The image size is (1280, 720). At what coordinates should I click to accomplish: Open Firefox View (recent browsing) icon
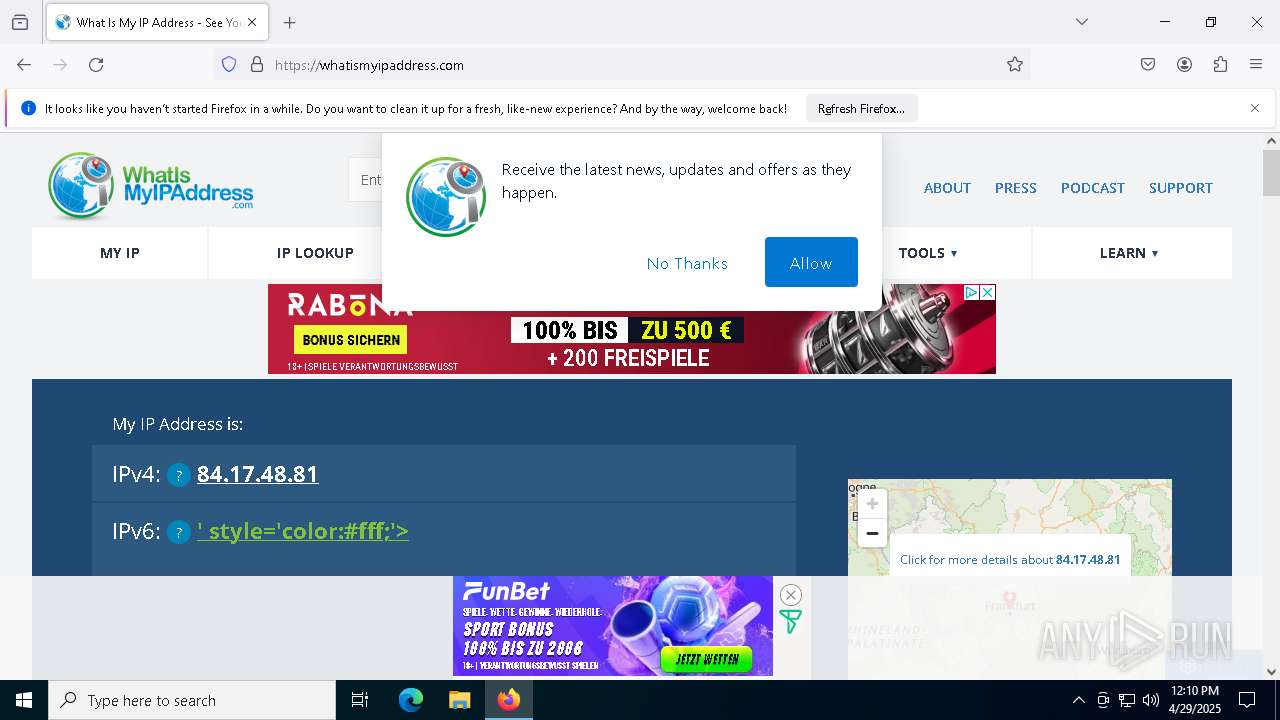20,22
